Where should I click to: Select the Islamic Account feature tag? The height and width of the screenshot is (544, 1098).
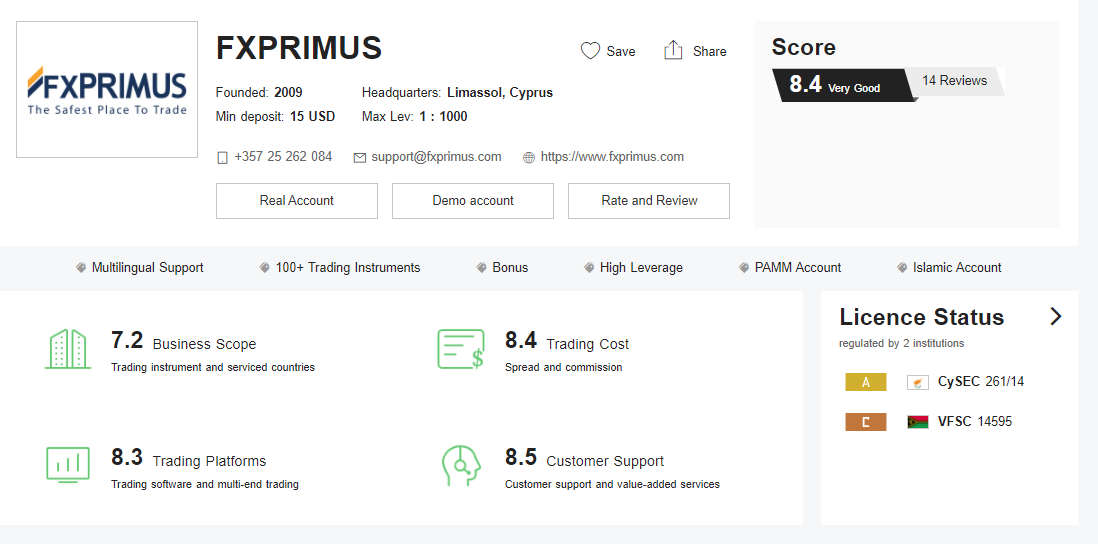click(956, 268)
